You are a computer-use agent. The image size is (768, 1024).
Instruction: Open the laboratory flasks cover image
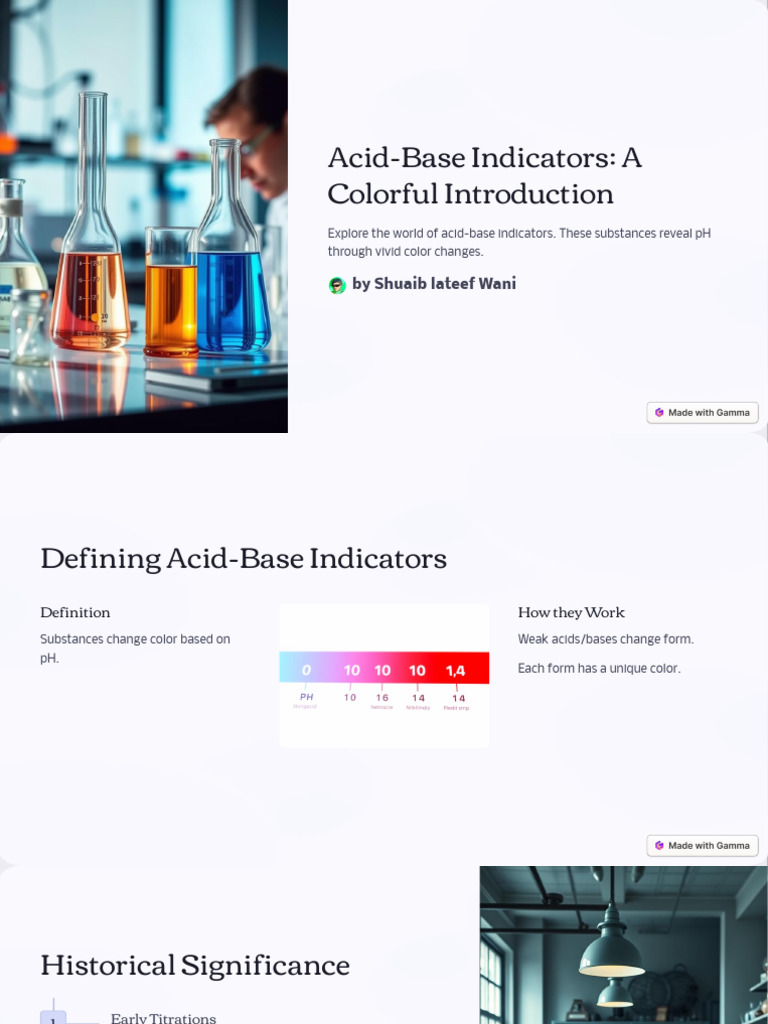click(x=144, y=216)
